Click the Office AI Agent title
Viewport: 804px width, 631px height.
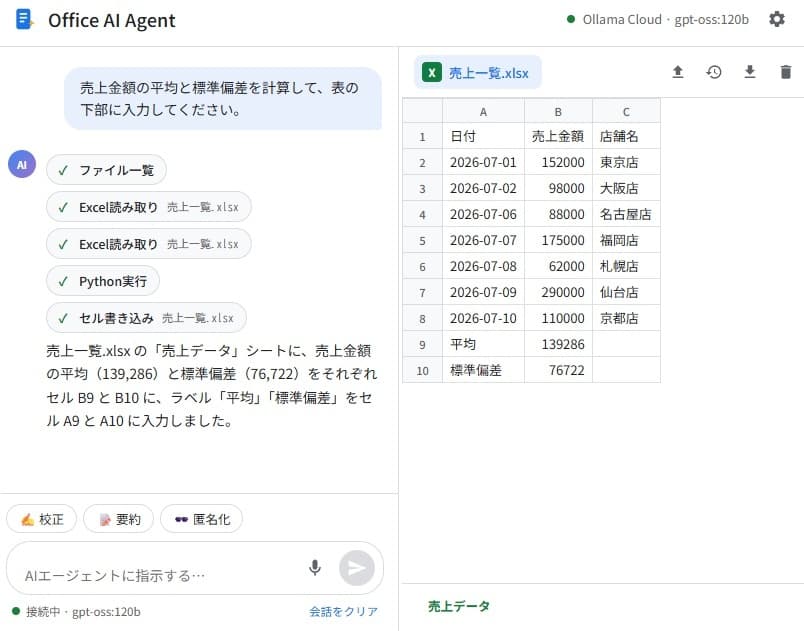(x=112, y=21)
